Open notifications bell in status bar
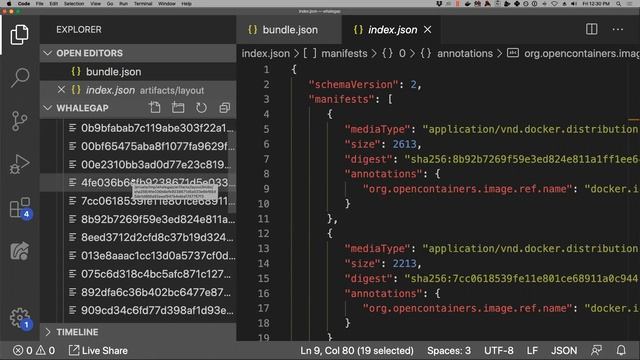Viewport: 640px width, 360px height. (621, 350)
